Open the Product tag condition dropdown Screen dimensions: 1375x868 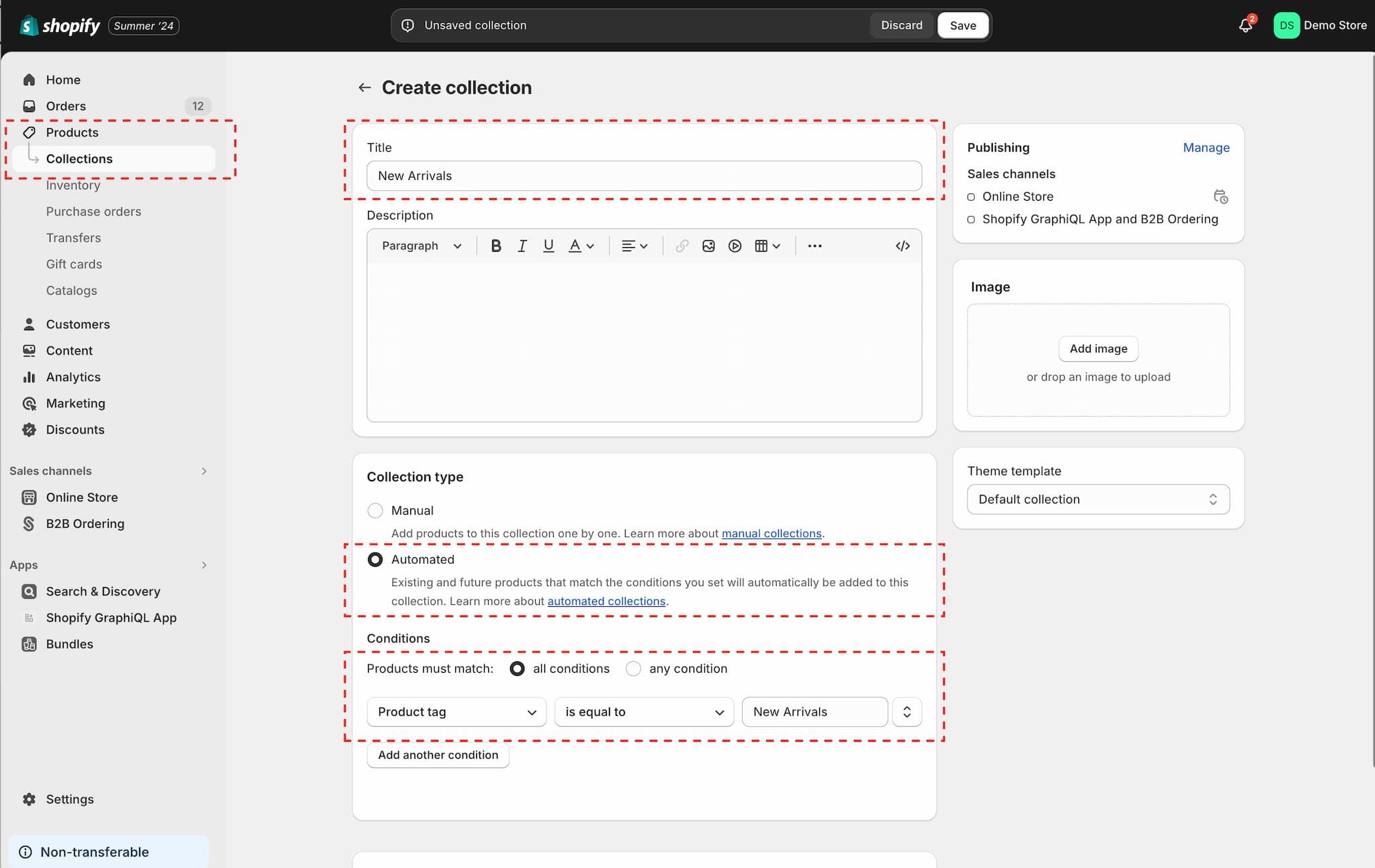[x=457, y=712]
